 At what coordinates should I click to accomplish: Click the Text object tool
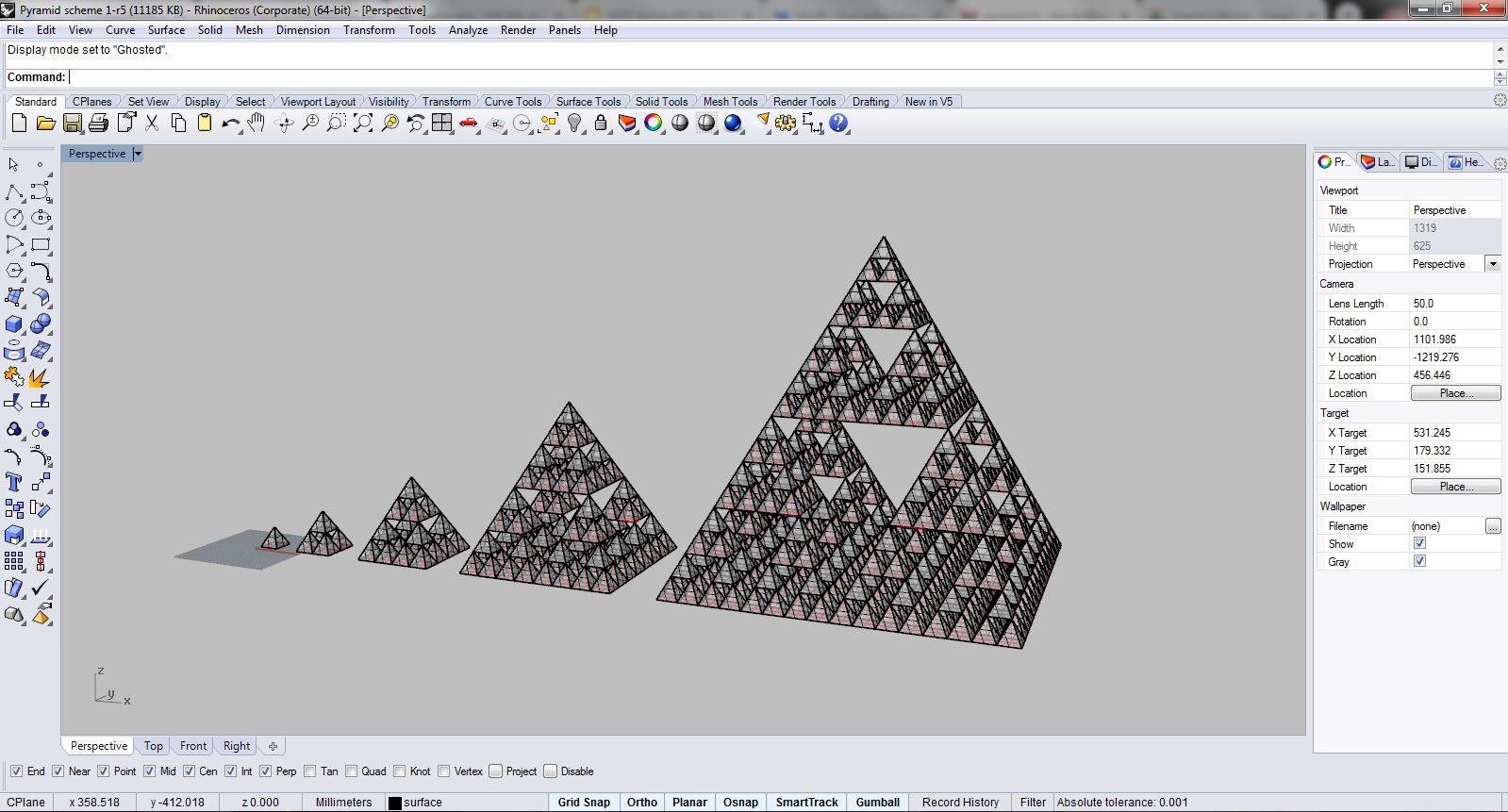coord(14,483)
